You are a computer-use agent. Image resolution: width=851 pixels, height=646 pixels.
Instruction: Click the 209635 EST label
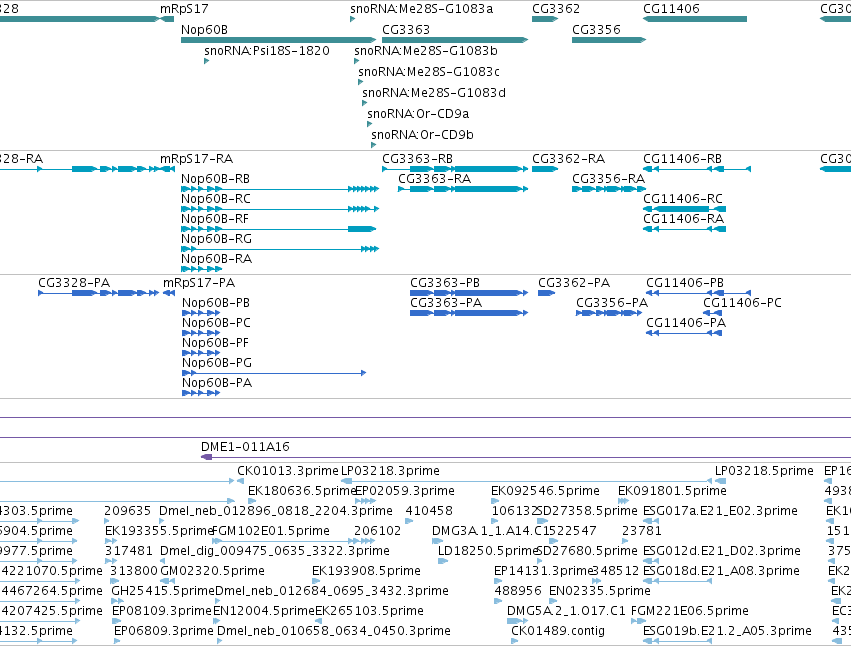[x=127, y=511]
